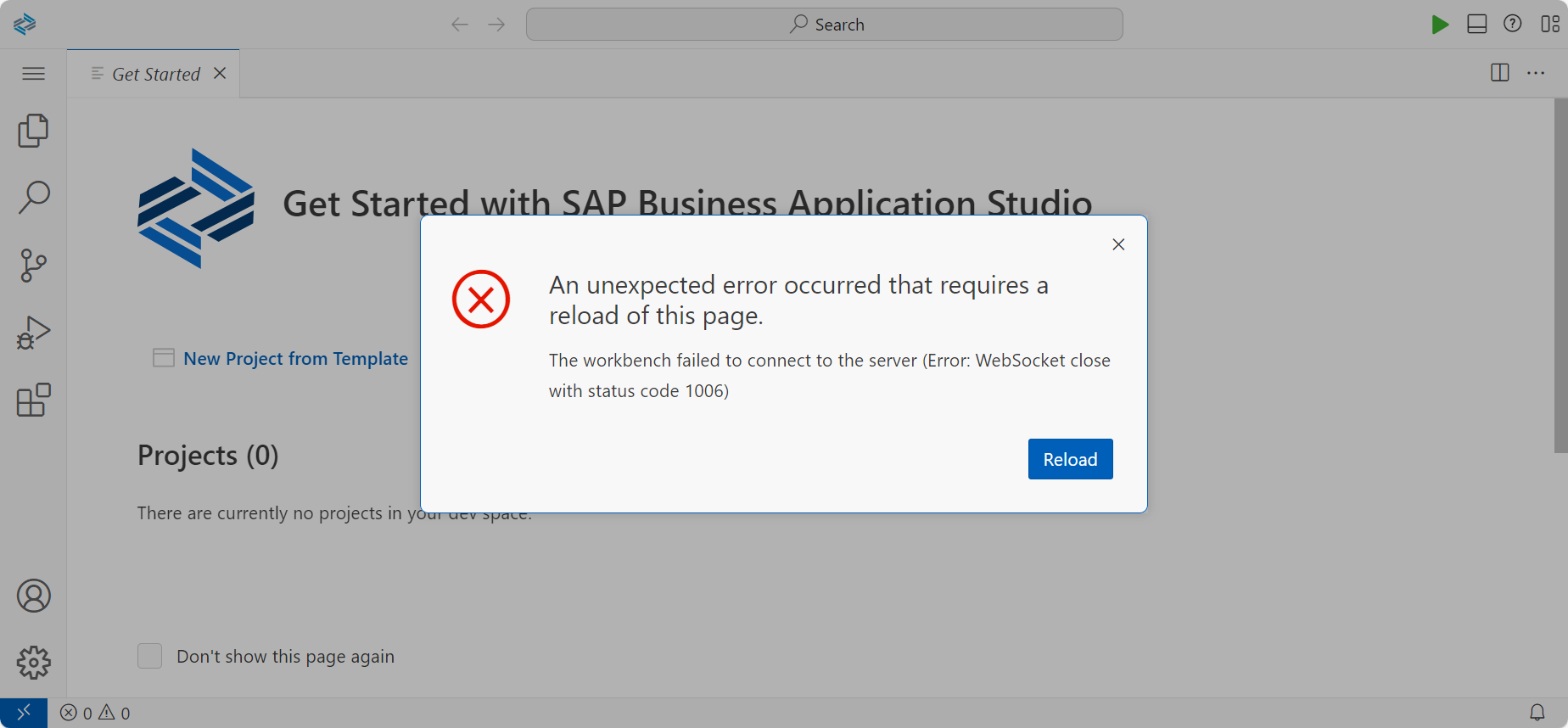Customize layout icon in title bar
Image resolution: width=1568 pixels, height=728 pixels.
(1550, 24)
